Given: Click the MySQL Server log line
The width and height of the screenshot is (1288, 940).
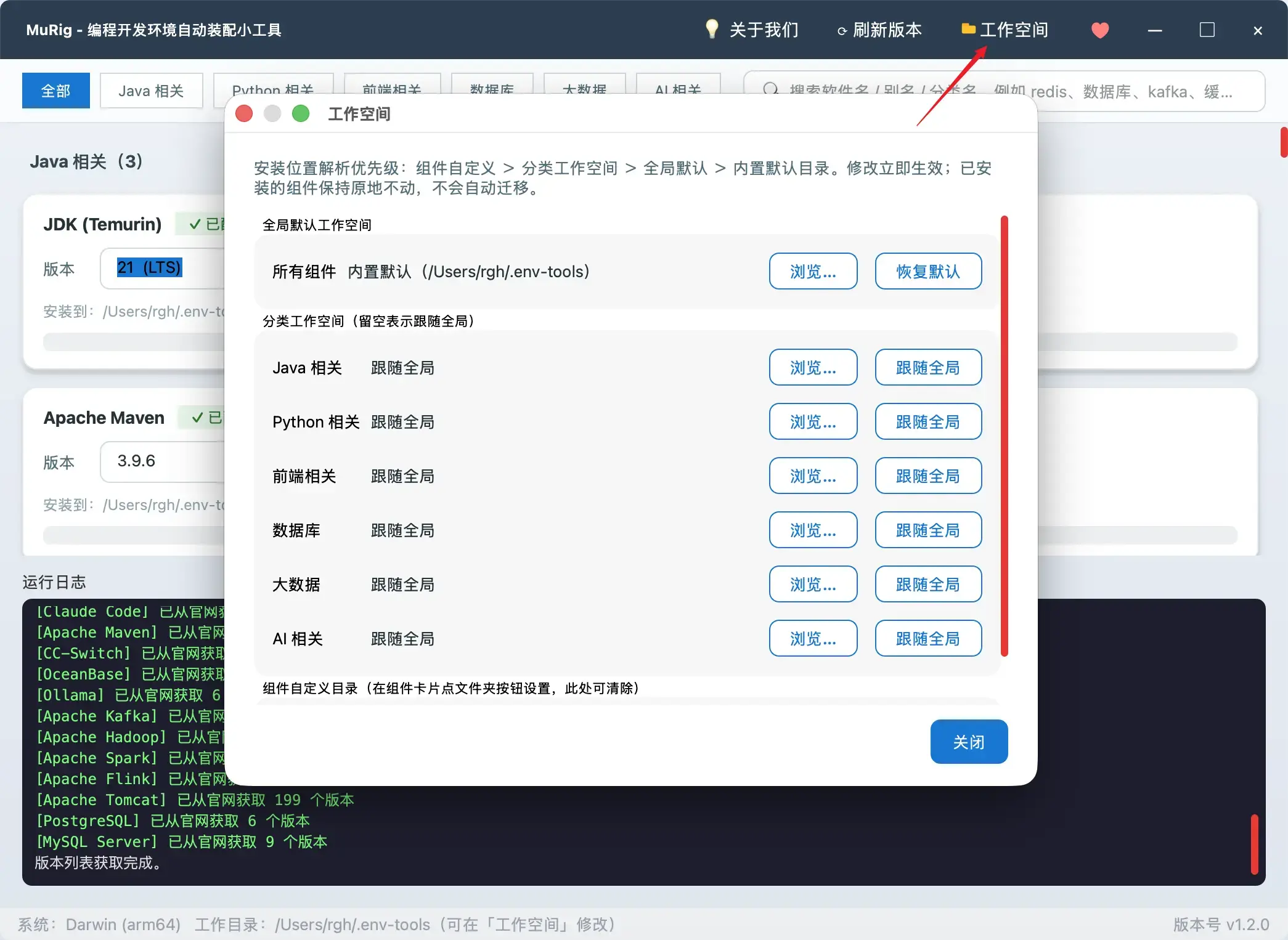Looking at the screenshot, I should 182,841.
